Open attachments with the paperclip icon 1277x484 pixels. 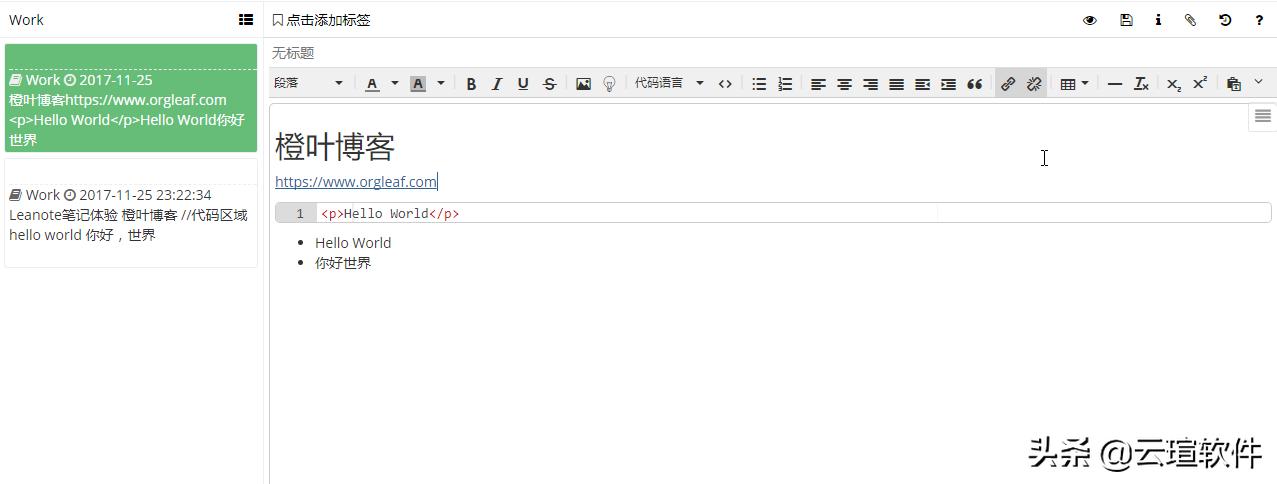point(1190,20)
